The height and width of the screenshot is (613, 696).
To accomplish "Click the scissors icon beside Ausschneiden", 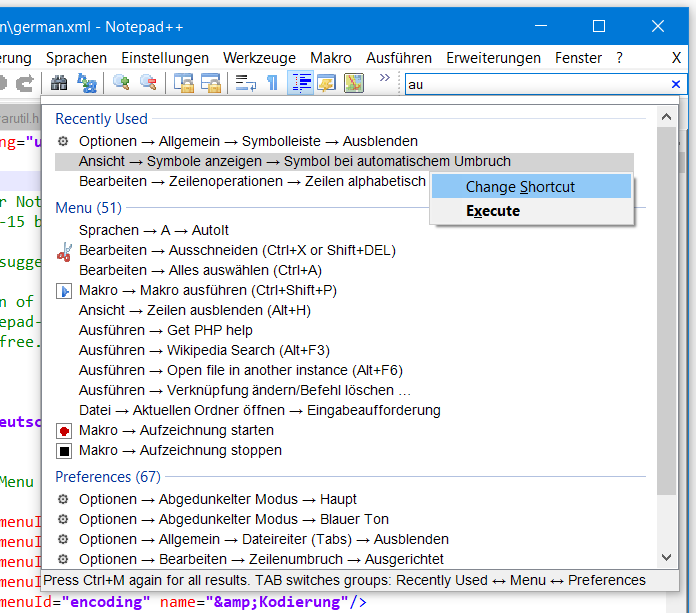I will 64,251.
